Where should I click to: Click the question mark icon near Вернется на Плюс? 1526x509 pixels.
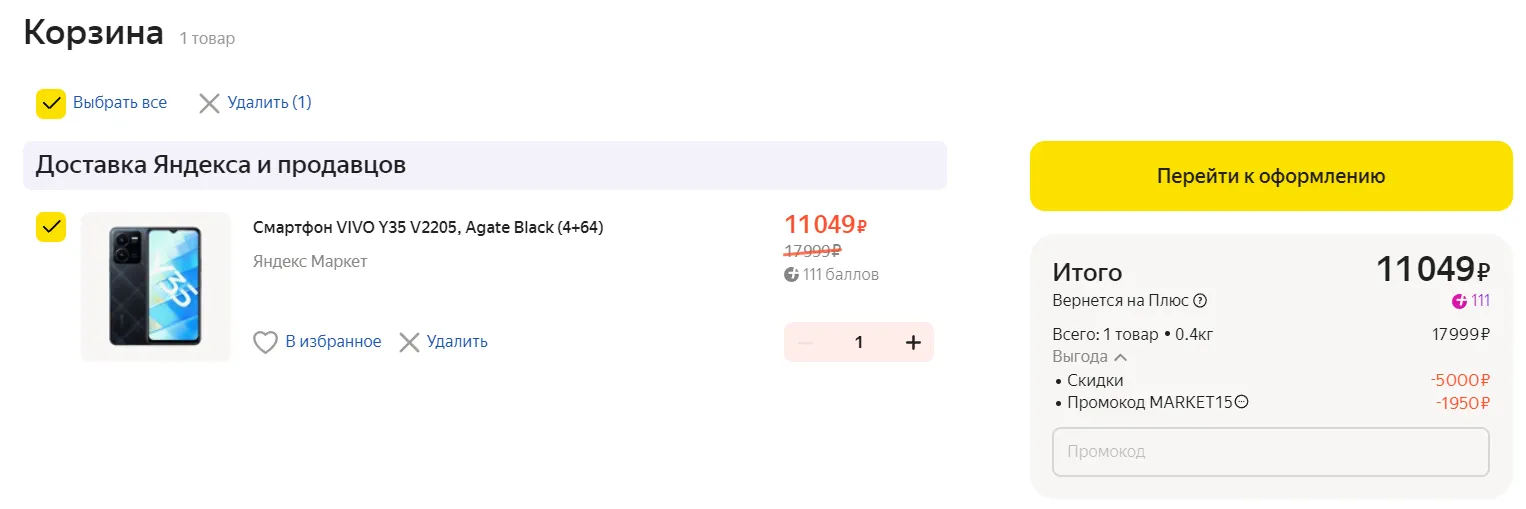click(1200, 301)
